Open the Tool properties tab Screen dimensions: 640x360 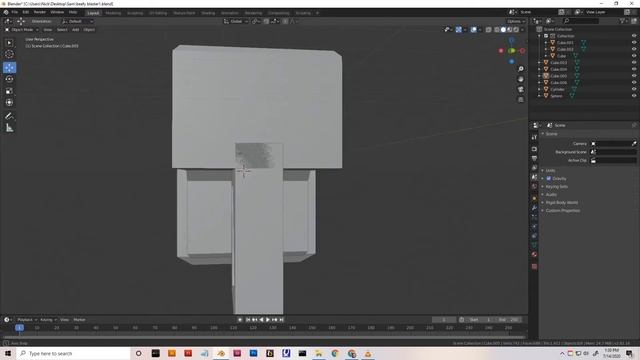click(534, 138)
